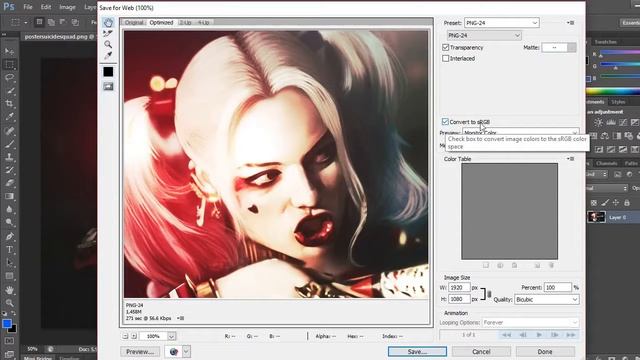
Task: Switch to the 4-Up tab
Action: (203, 22)
